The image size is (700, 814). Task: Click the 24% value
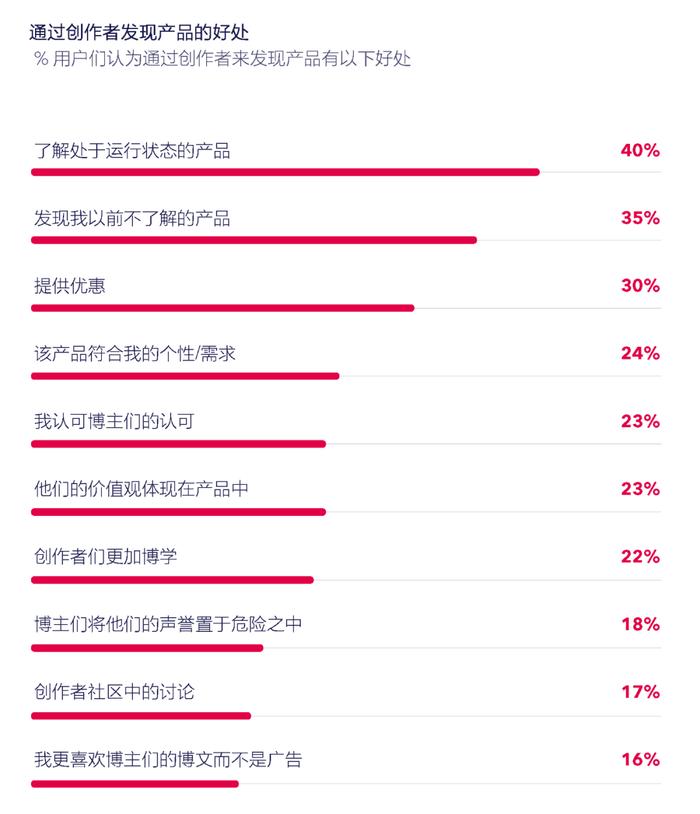click(640, 354)
